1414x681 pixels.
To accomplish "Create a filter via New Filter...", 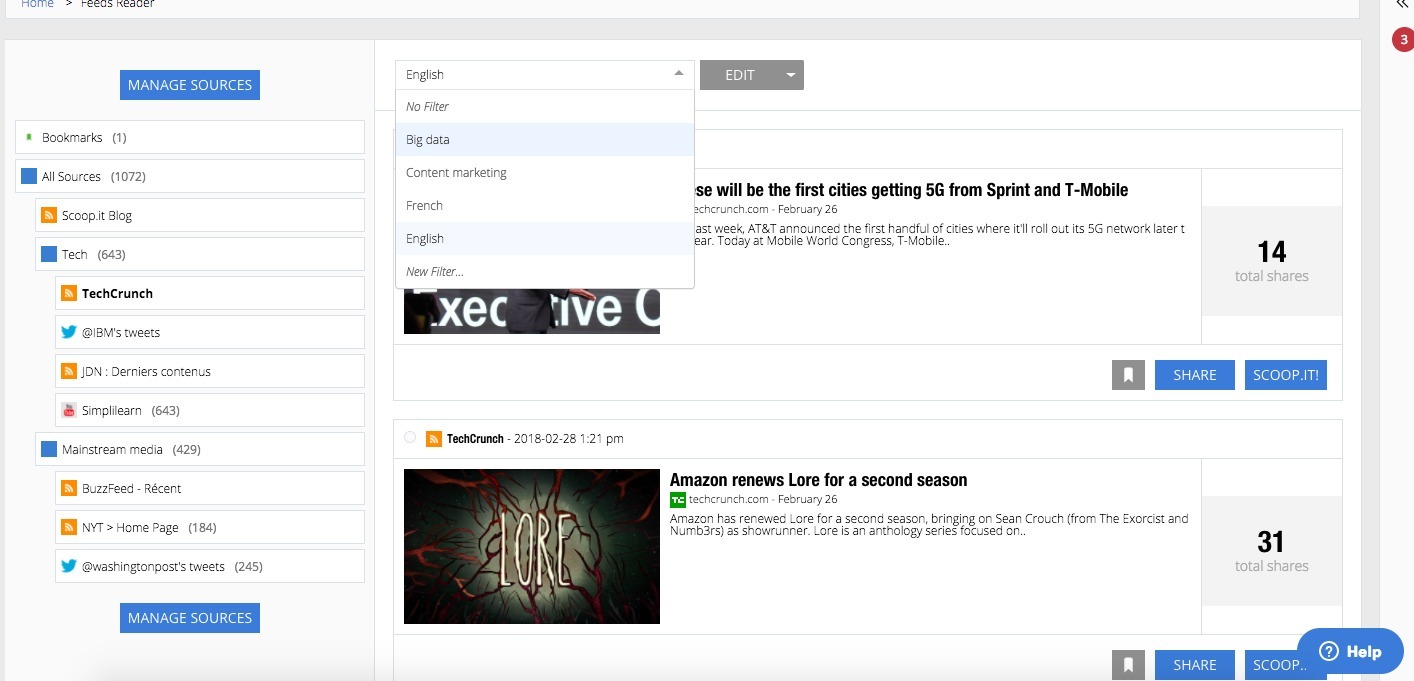I will click(x=545, y=271).
